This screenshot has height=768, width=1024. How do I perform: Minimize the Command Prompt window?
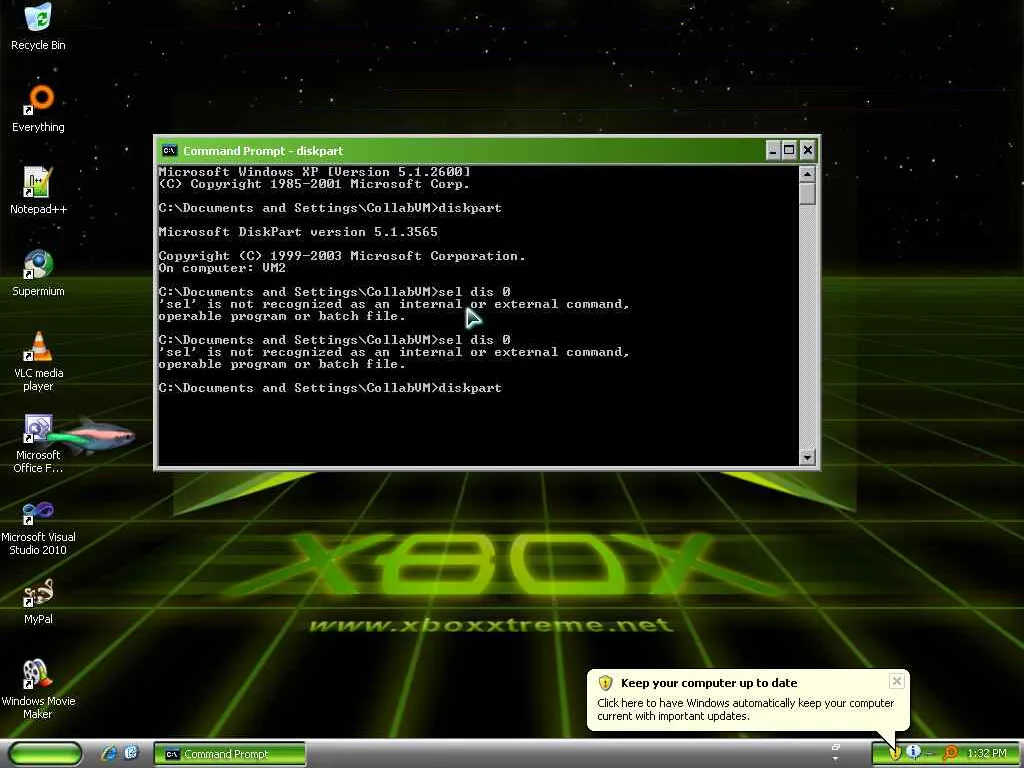tap(773, 151)
